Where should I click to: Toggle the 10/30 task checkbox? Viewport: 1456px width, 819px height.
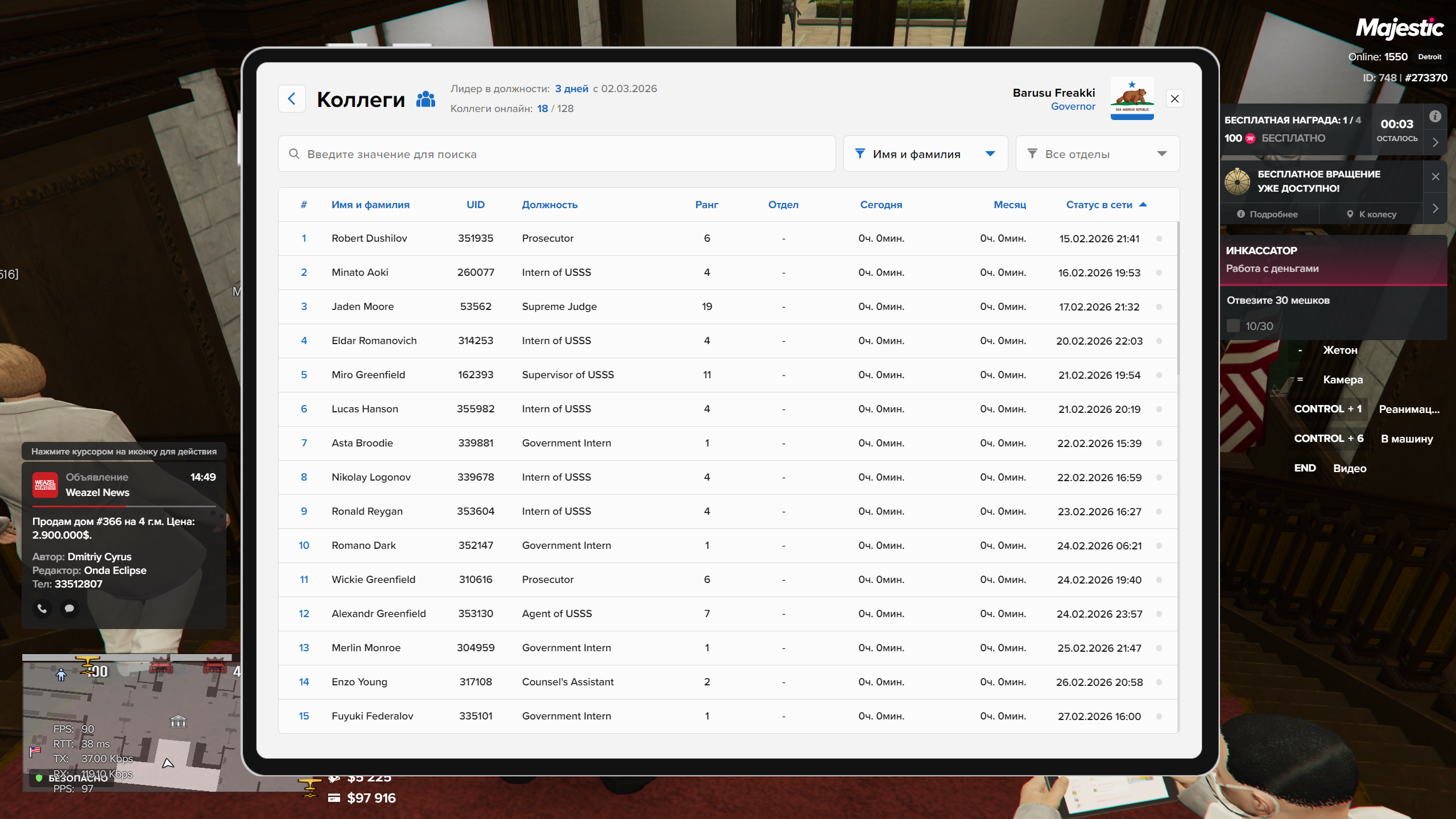[1233, 326]
